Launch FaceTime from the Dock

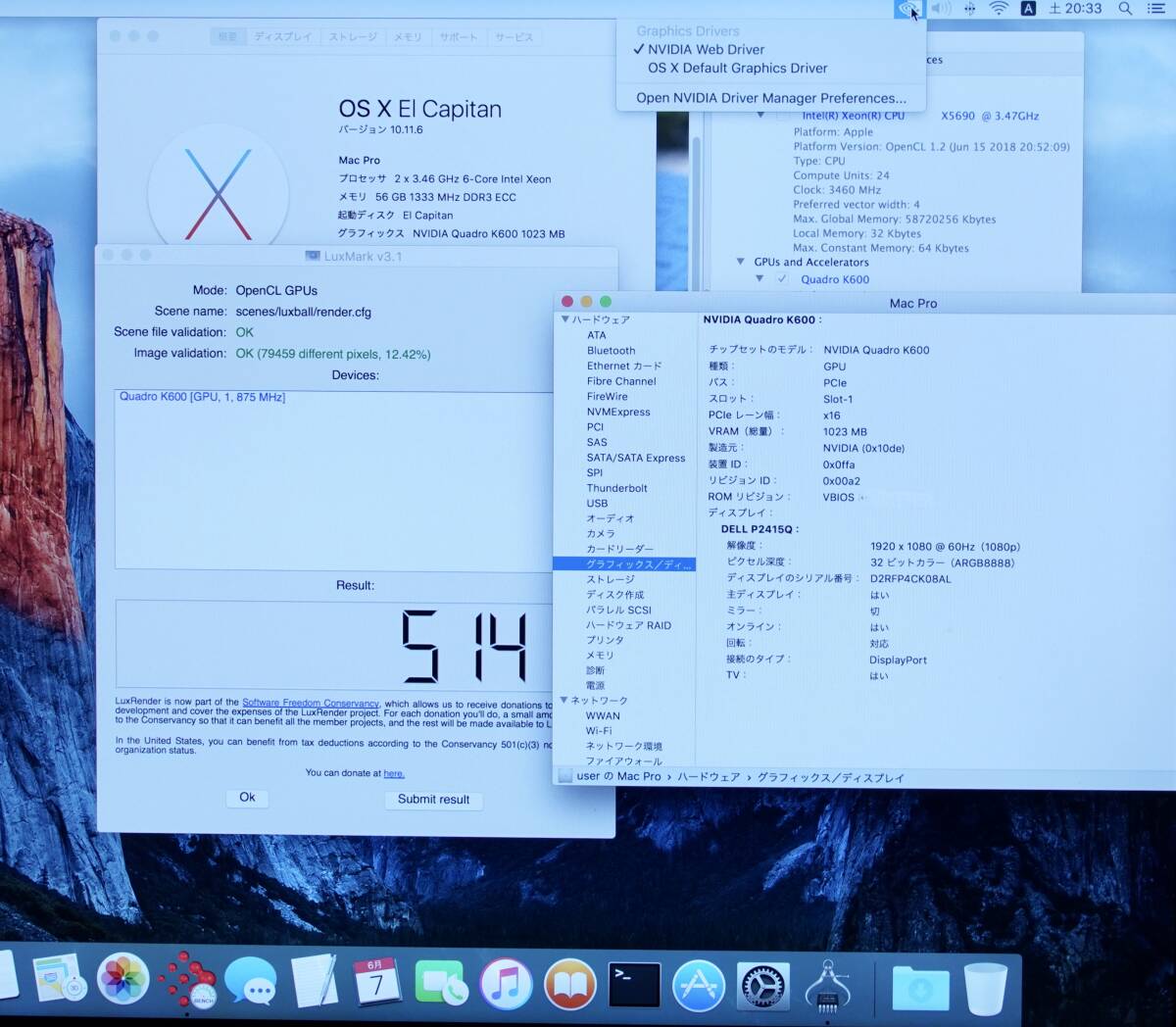click(x=441, y=983)
